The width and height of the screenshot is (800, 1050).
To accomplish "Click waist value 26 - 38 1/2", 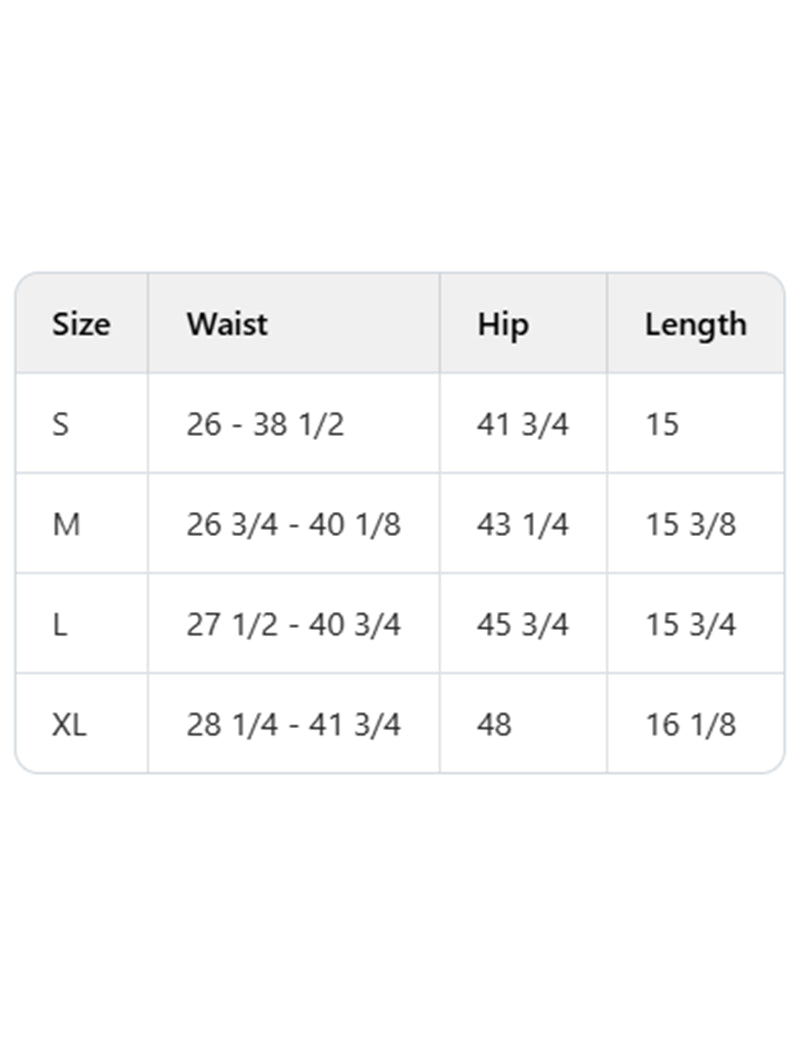I will pos(265,424).
